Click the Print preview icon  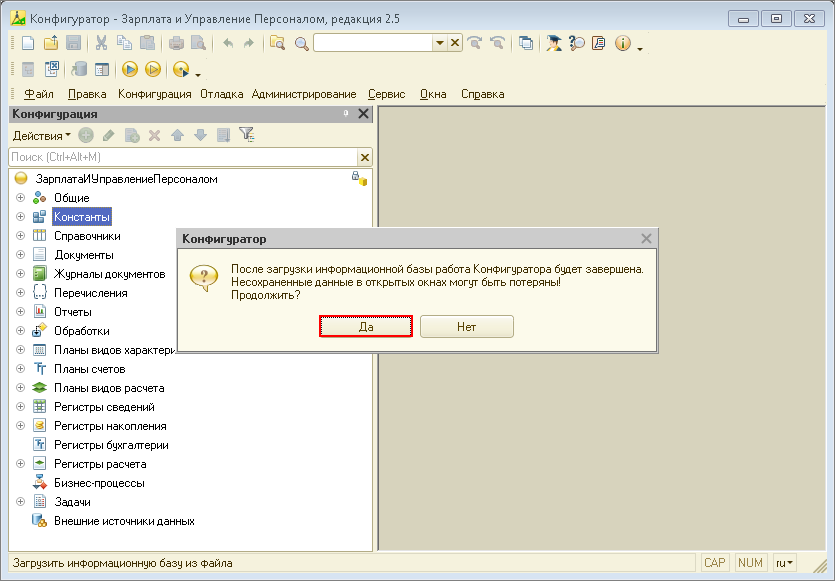pos(198,43)
